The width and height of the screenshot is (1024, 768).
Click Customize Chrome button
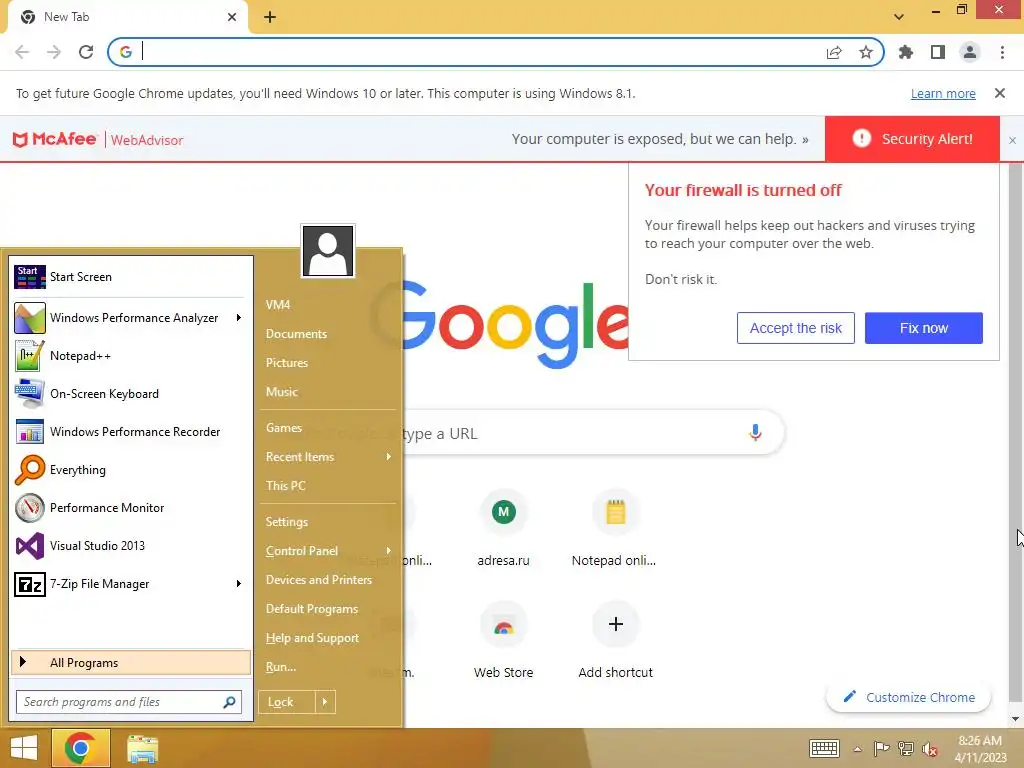(908, 697)
